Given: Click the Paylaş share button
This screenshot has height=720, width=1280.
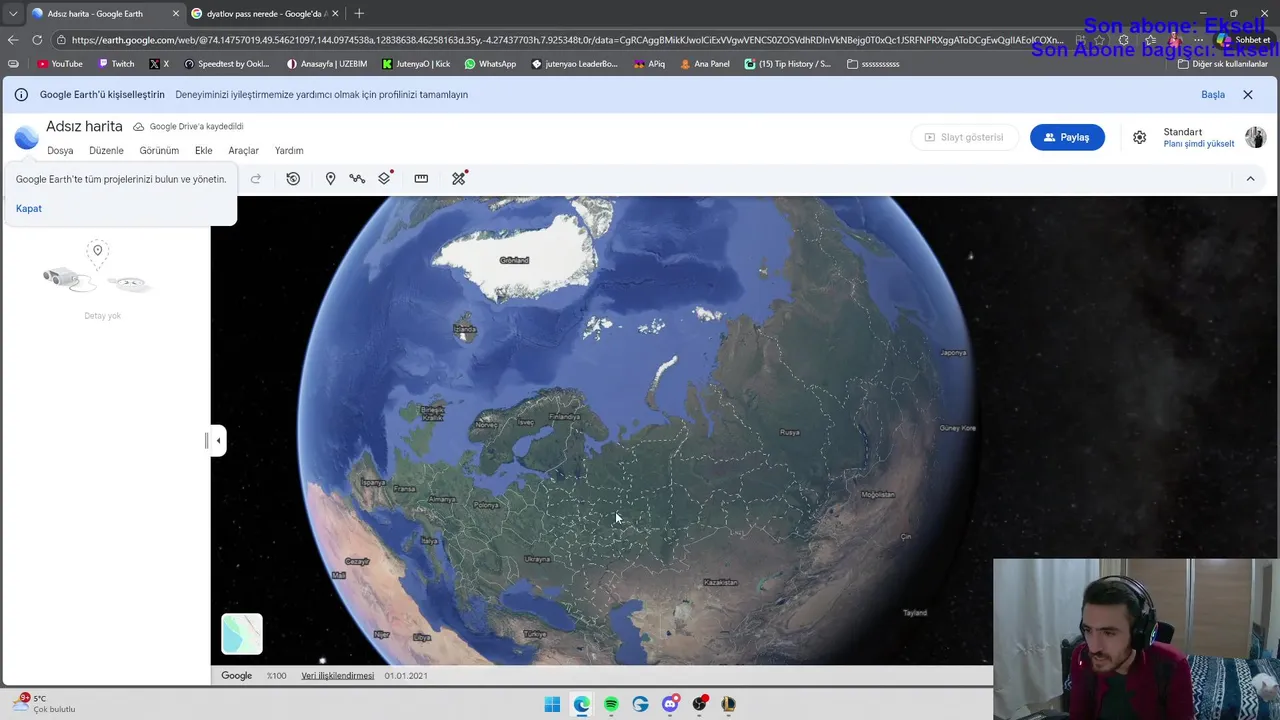Looking at the screenshot, I should pyautogui.click(x=1067, y=137).
